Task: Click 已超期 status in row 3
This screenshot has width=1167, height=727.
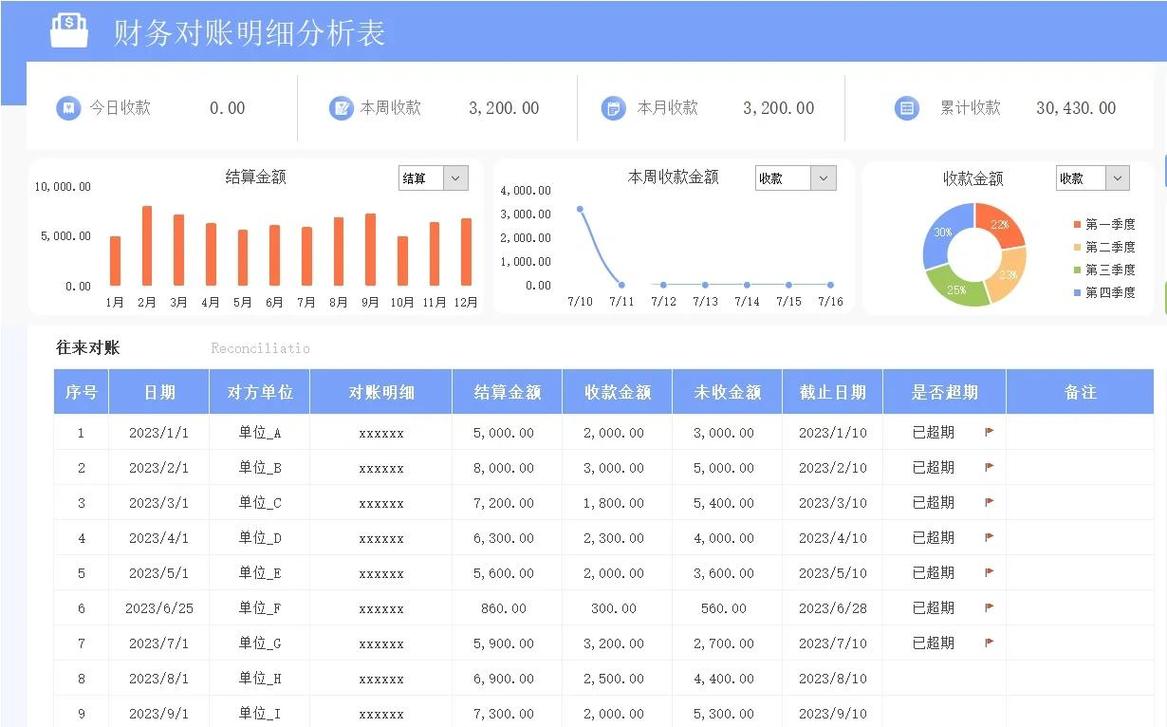Action: pyautogui.click(x=933, y=502)
